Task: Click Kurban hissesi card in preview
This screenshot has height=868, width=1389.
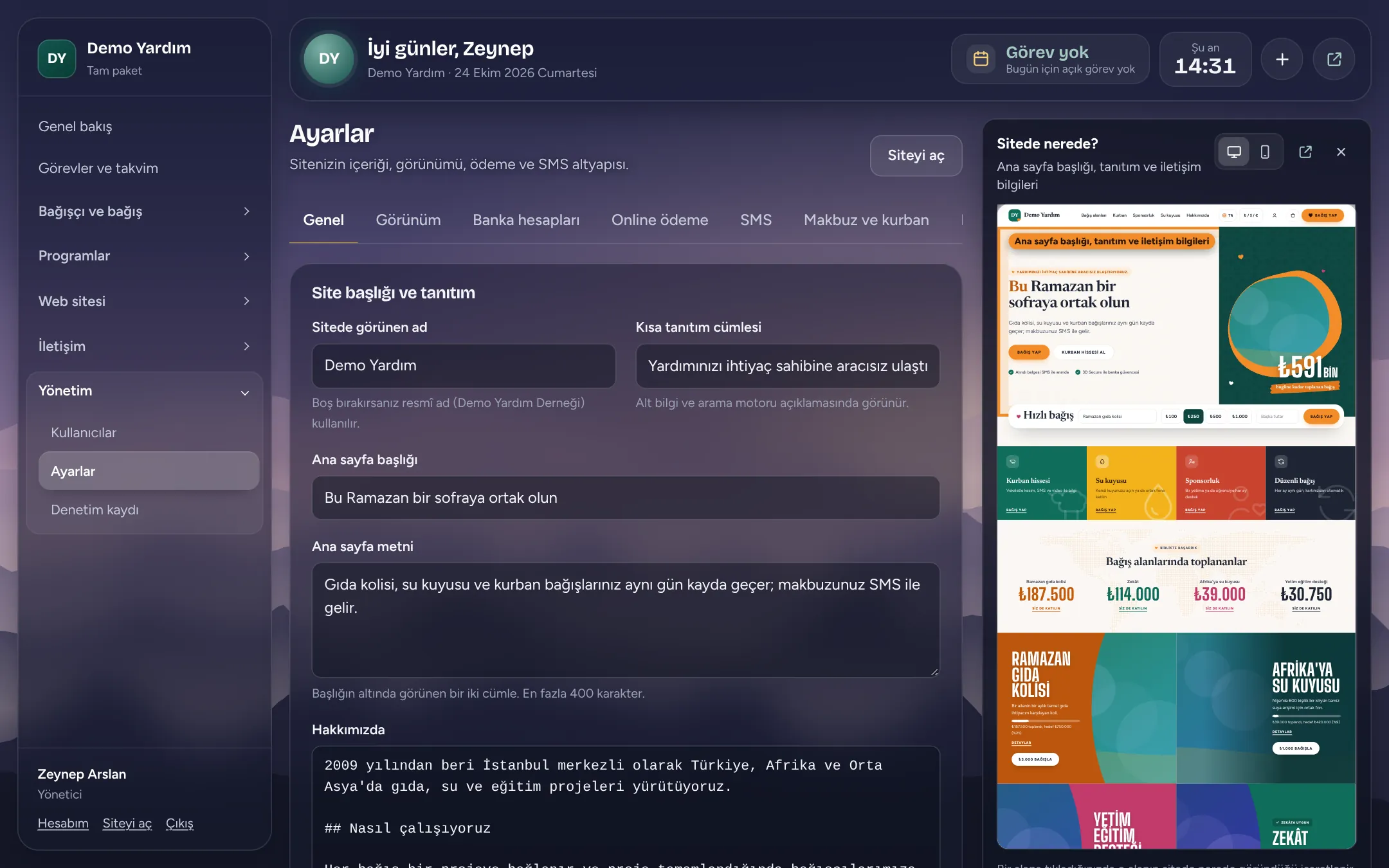Action: (1042, 483)
